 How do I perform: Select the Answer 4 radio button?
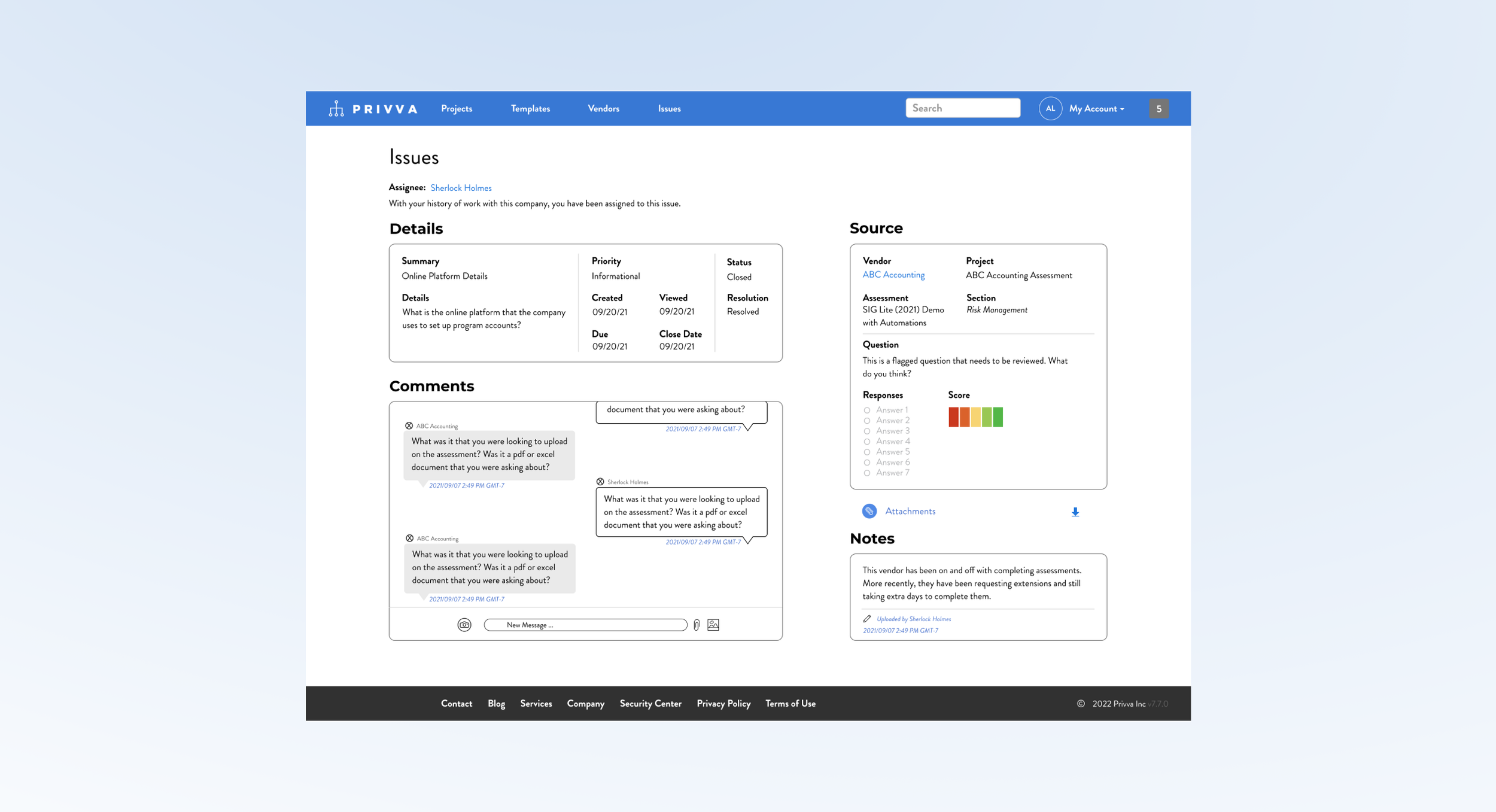point(867,442)
